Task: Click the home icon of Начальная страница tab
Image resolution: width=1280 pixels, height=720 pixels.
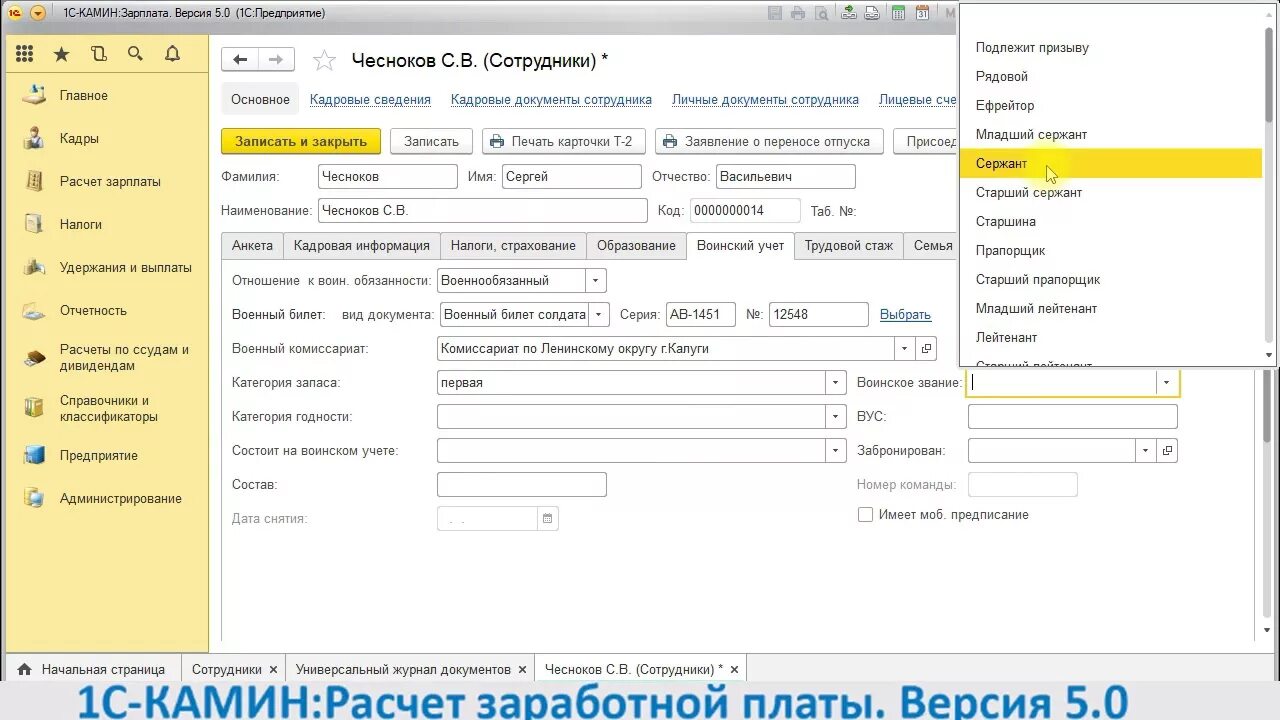Action: pyautogui.click(x=24, y=669)
